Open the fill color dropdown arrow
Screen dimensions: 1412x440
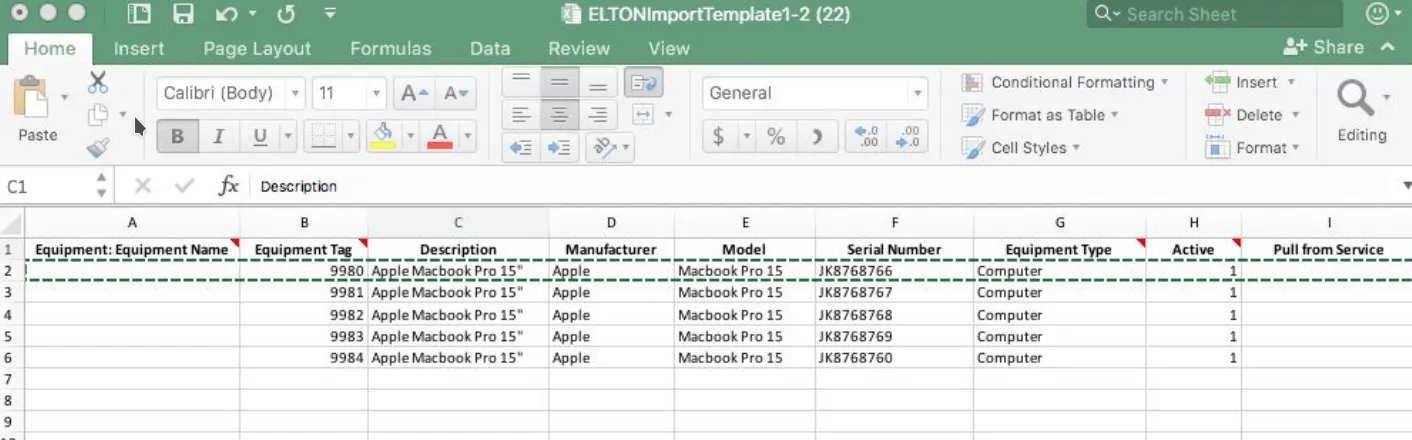coord(410,136)
